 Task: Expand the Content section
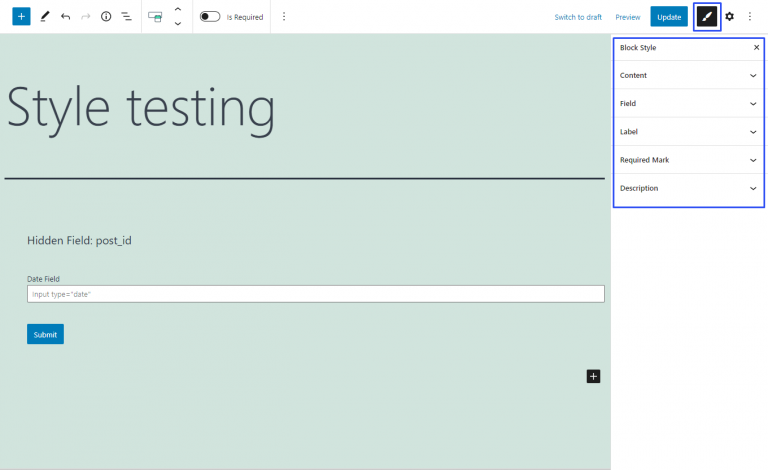point(688,76)
